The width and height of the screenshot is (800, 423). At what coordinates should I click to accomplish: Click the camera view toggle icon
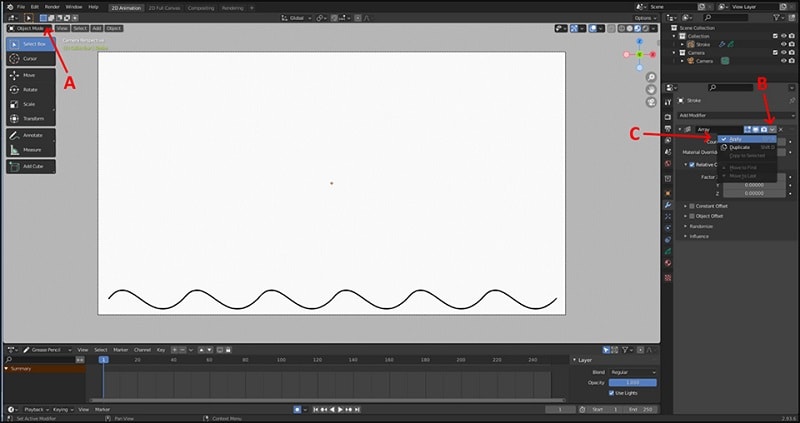point(651,102)
